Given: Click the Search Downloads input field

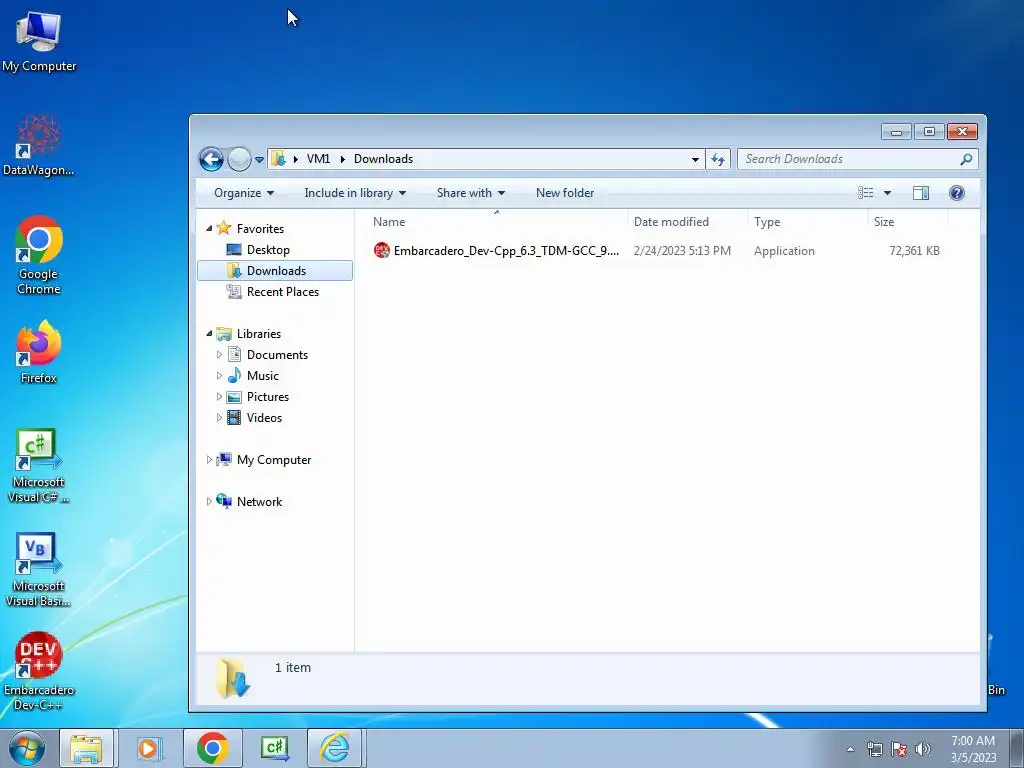Looking at the screenshot, I should click(x=849, y=159).
